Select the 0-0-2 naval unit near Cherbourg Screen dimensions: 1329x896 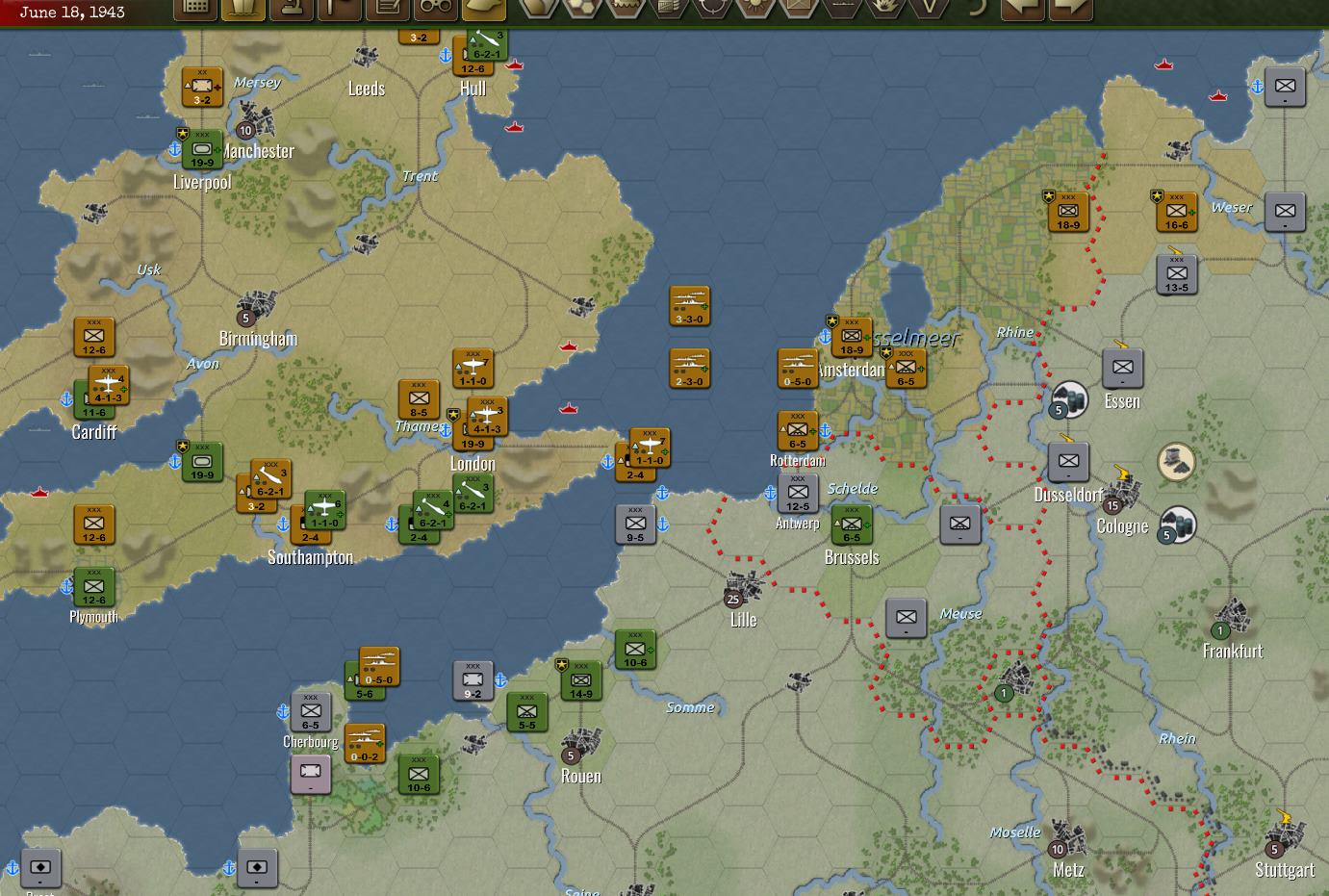(x=365, y=744)
